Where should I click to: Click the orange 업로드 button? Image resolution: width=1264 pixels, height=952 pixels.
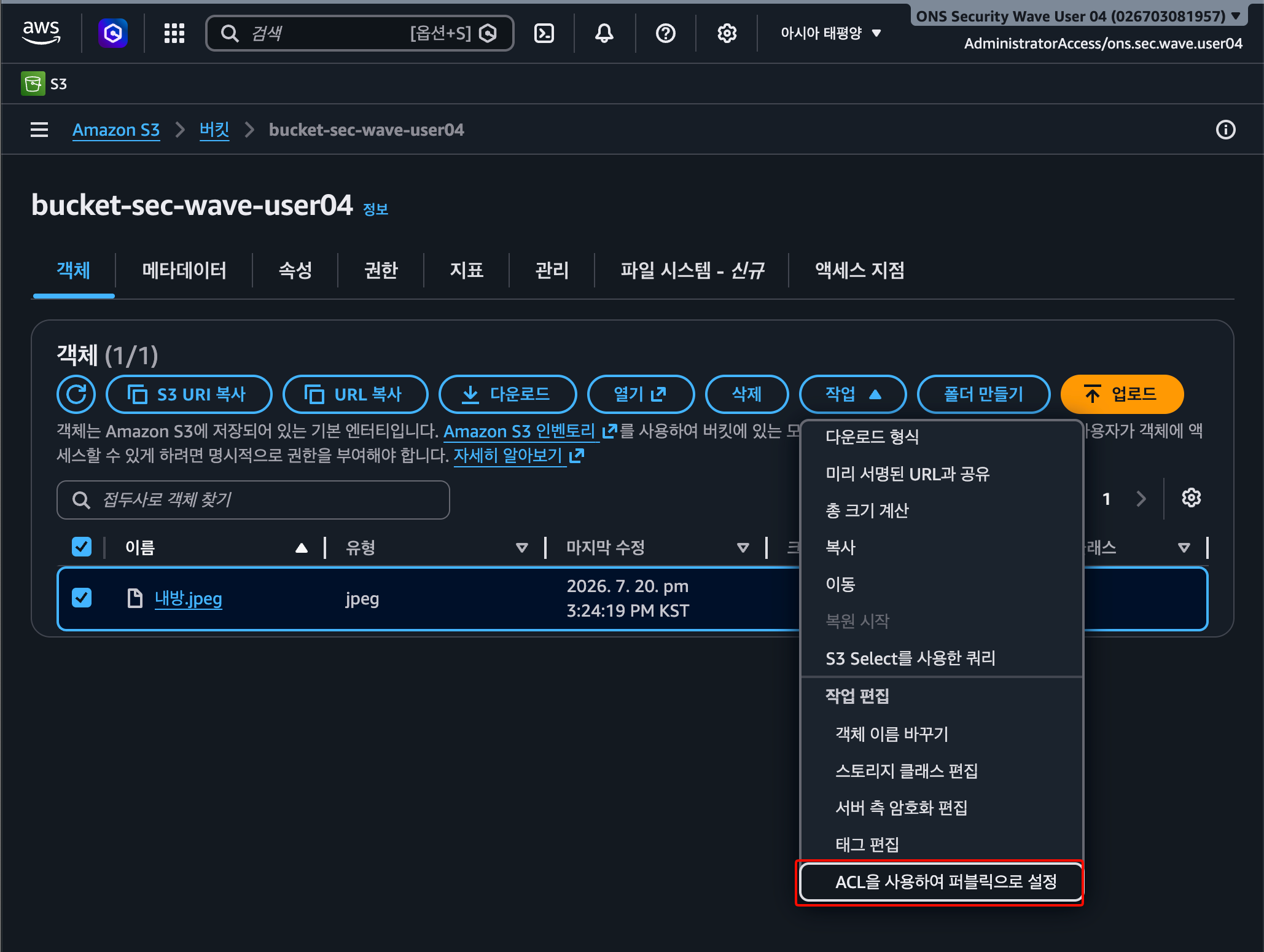[1122, 394]
